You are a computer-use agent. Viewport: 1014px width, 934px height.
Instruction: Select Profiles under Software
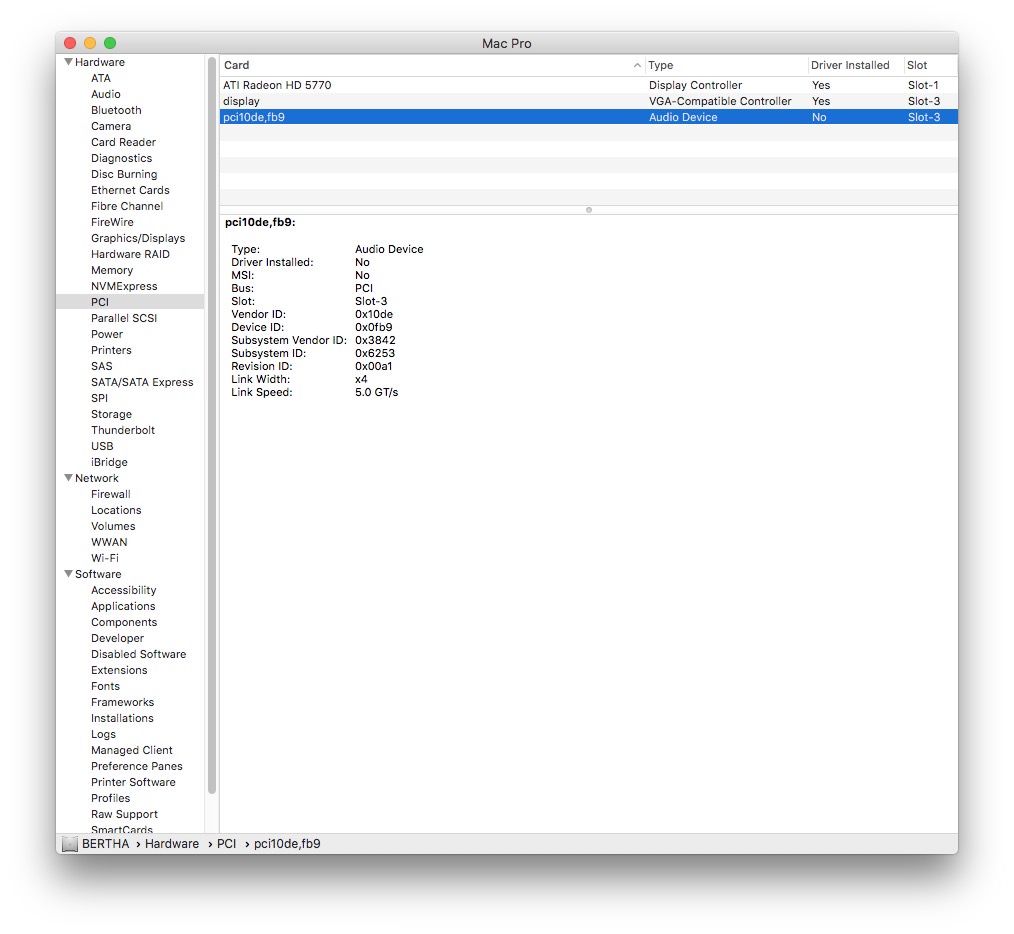click(111, 798)
